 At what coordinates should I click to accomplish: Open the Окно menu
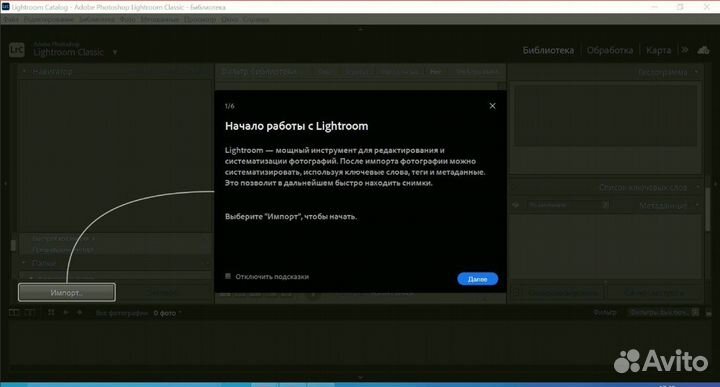click(x=229, y=19)
